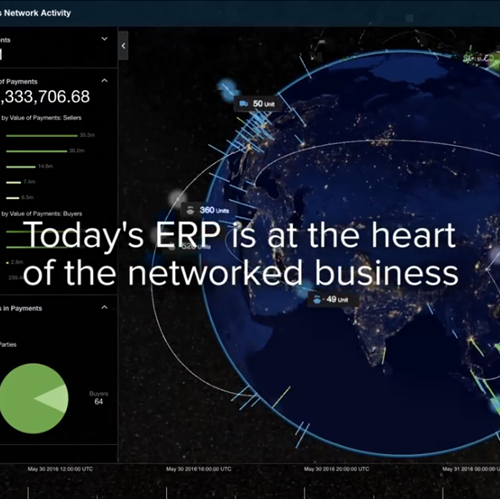
Task: Collapse the side panel with the left arrow
Action: [123, 46]
